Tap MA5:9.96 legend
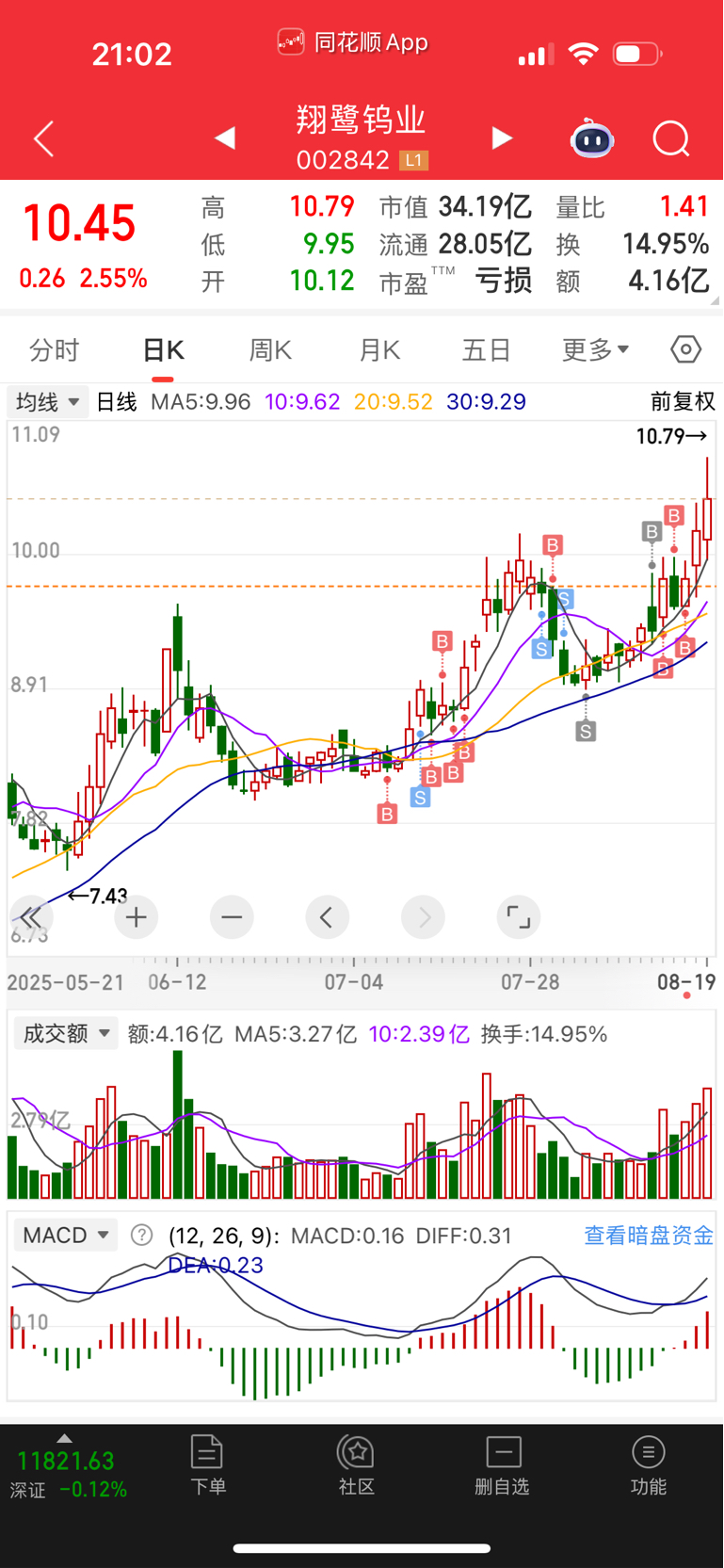 tap(201, 402)
